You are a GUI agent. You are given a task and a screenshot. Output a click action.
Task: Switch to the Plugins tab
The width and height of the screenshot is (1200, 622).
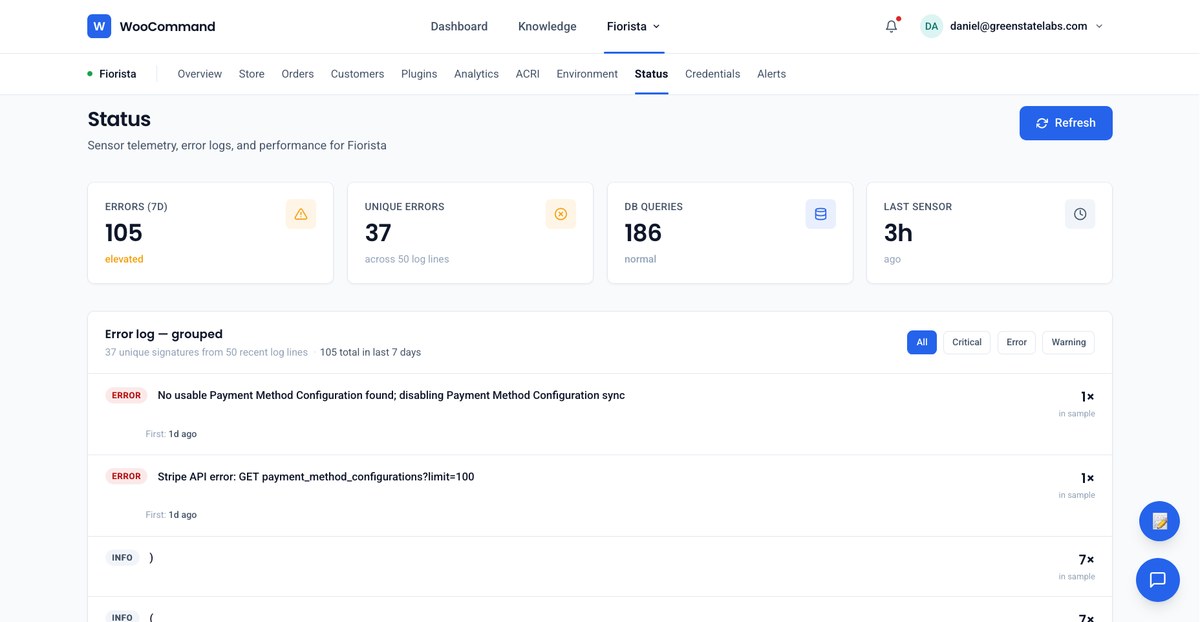419,74
